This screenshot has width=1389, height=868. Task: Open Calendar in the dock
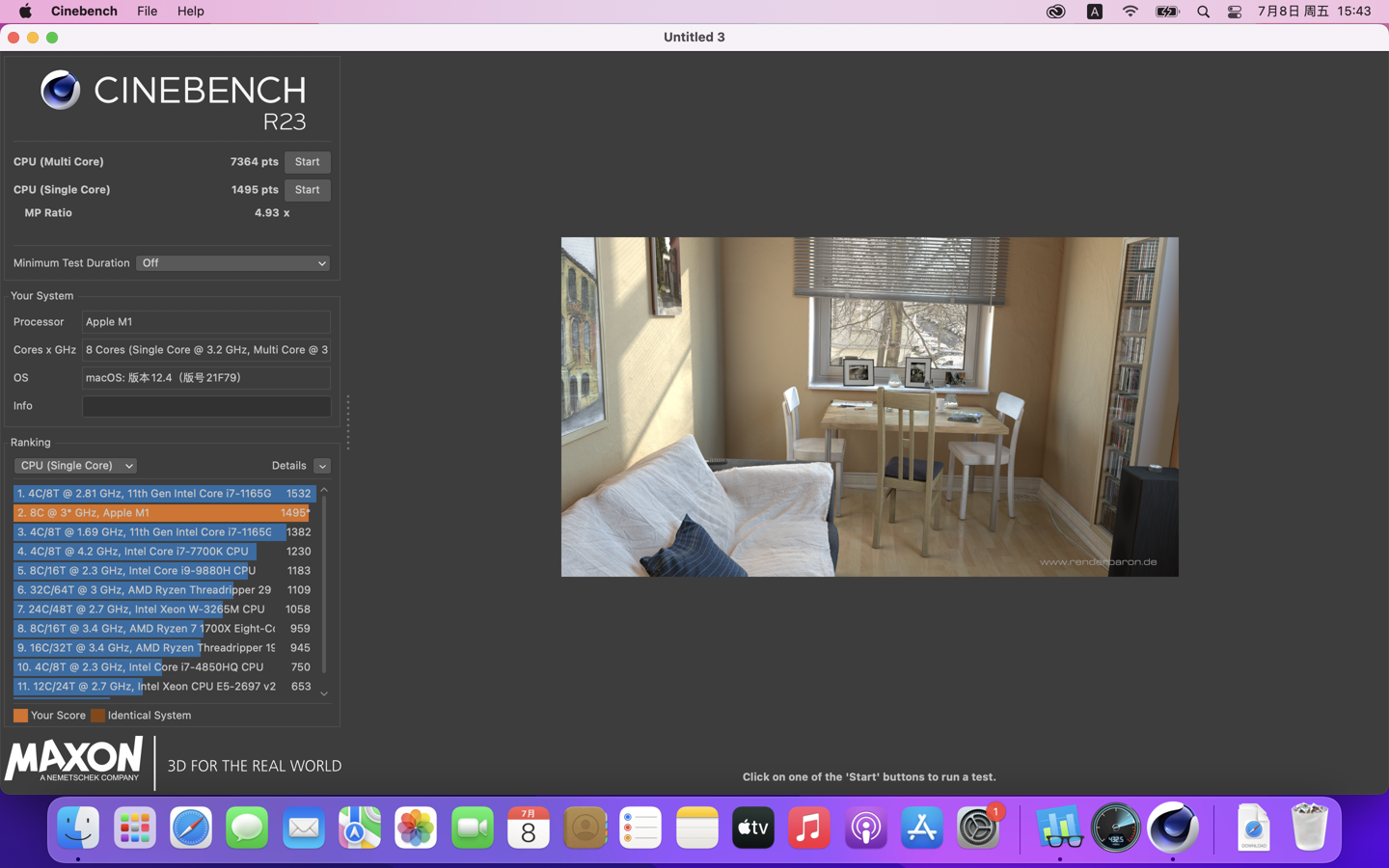pos(529,827)
